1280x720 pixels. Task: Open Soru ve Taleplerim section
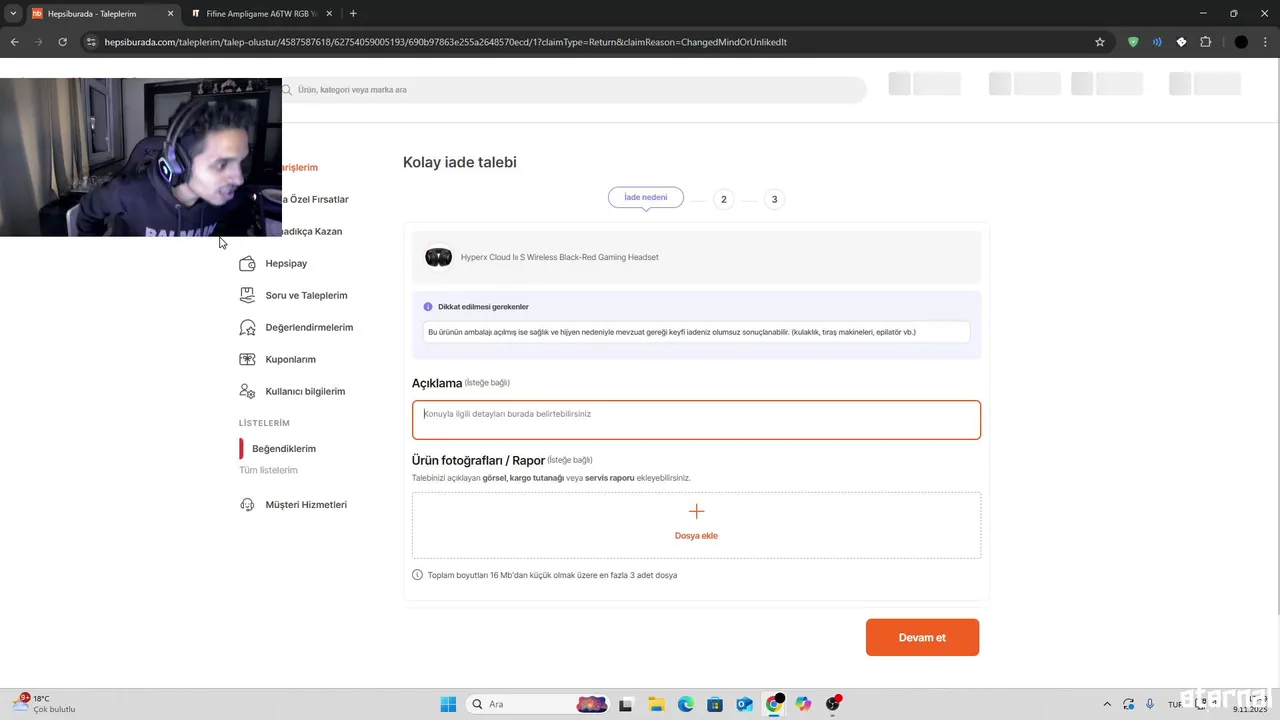point(306,296)
